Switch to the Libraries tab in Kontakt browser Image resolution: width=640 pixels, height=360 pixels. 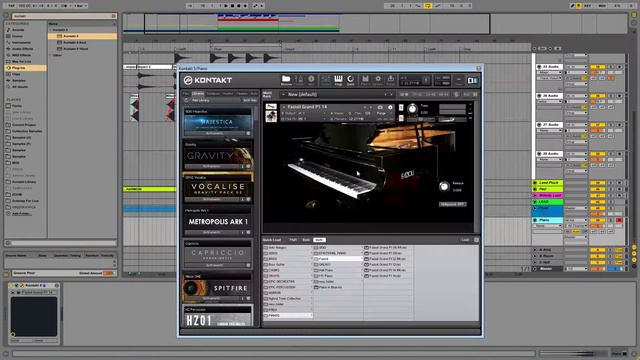click(x=198, y=93)
